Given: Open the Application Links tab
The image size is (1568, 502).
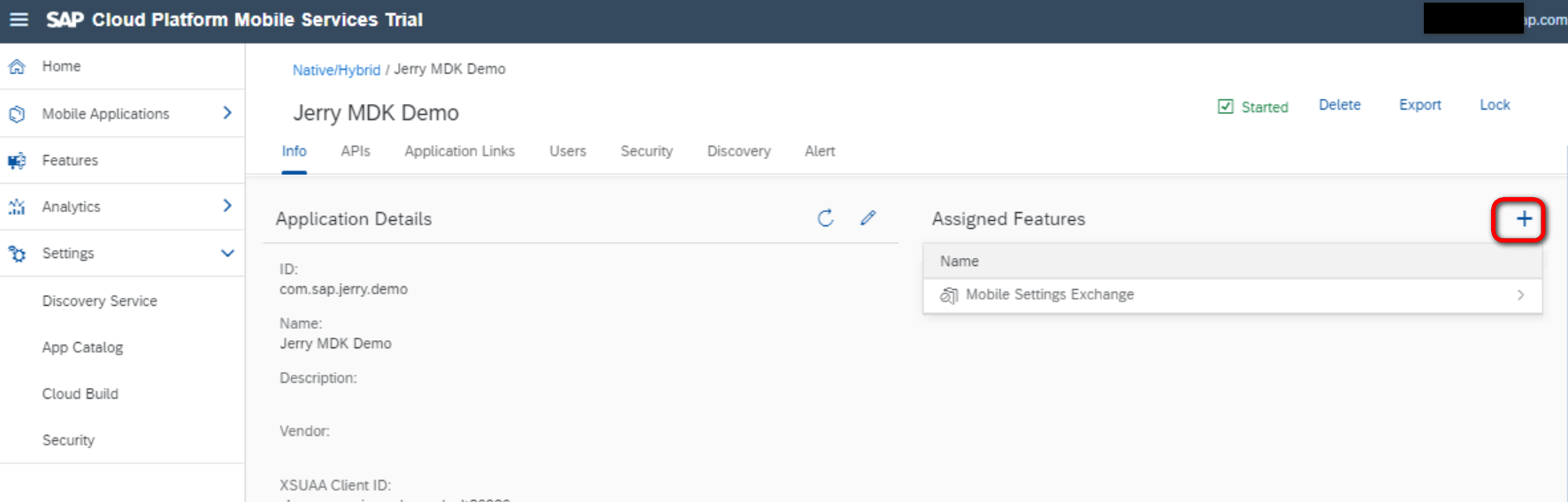Looking at the screenshot, I should 460,151.
